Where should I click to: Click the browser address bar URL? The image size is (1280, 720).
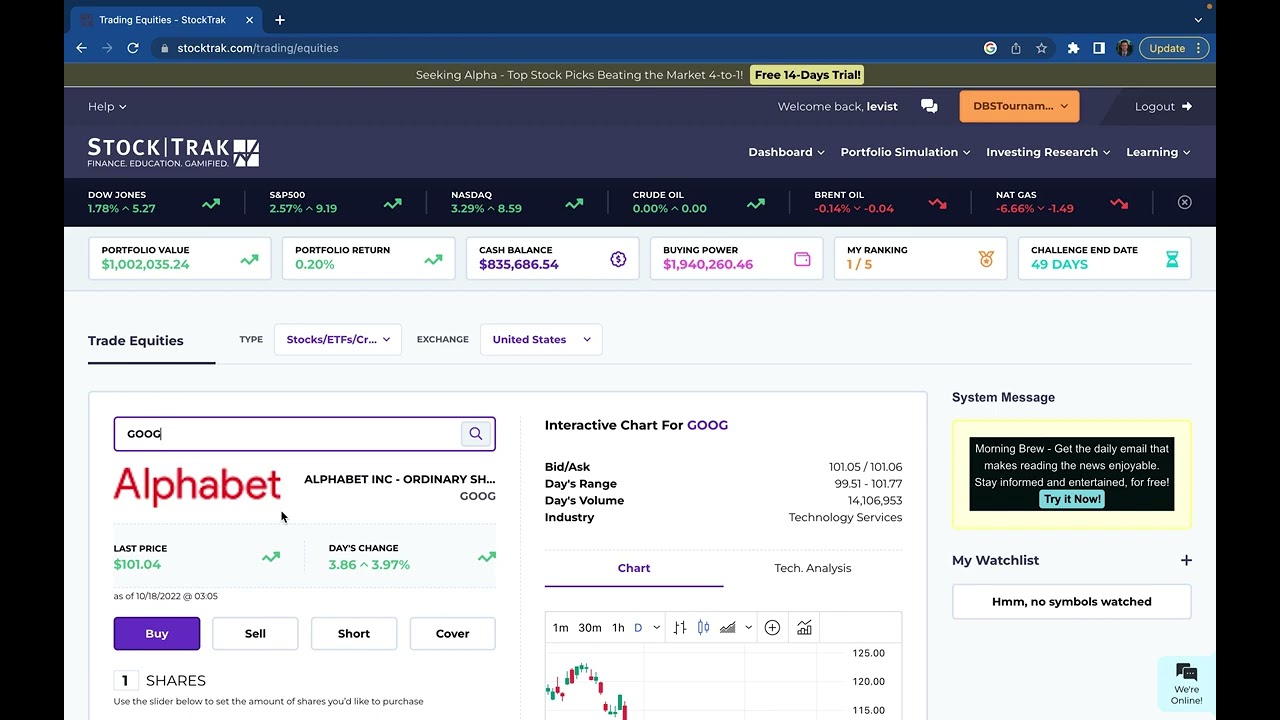258,48
